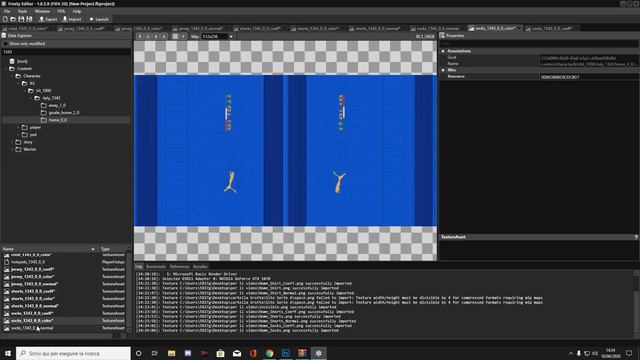This screenshot has width=640, height=360.
Task: Open Windows Start menu
Action: click(x=8, y=353)
